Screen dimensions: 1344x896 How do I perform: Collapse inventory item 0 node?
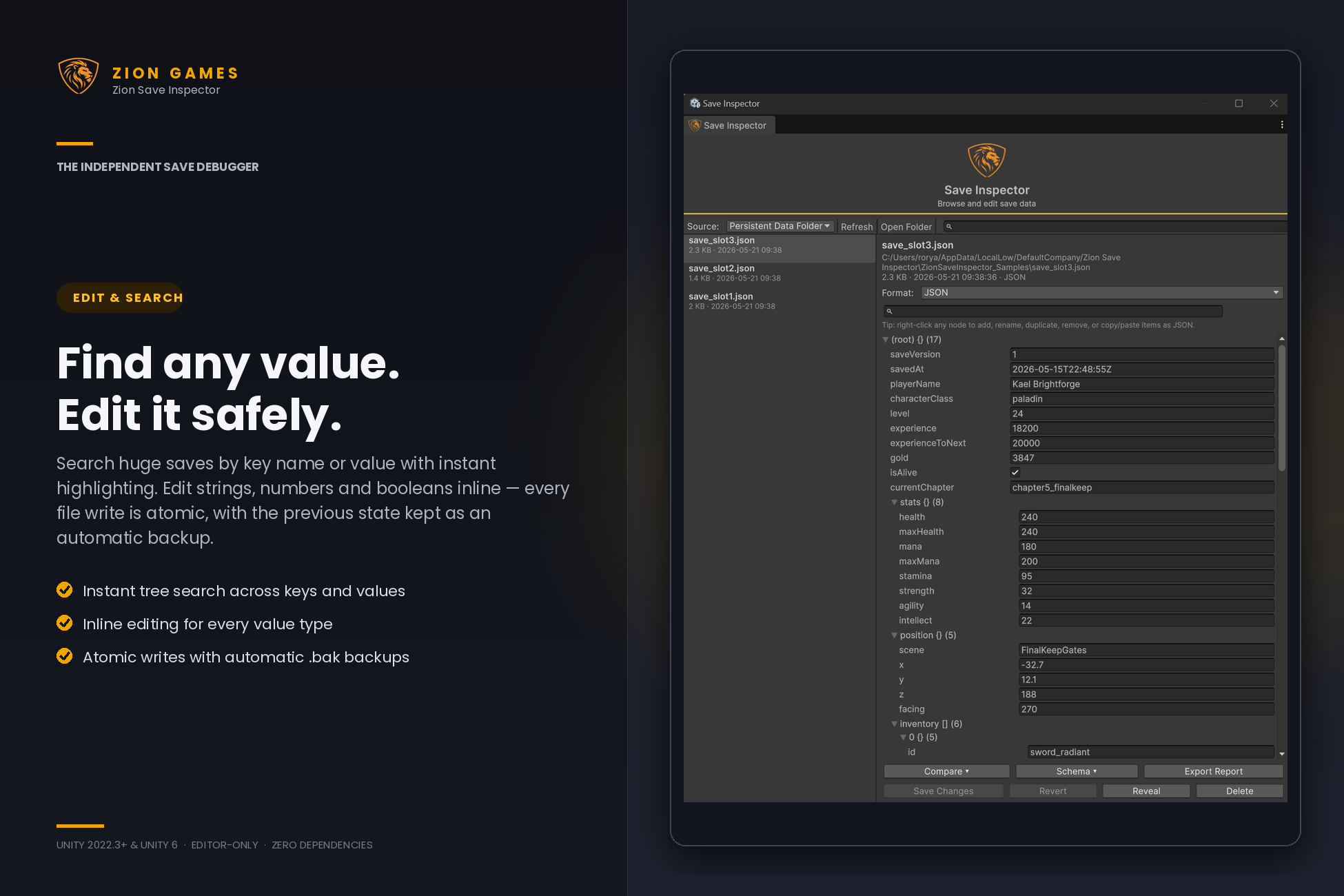(x=903, y=737)
